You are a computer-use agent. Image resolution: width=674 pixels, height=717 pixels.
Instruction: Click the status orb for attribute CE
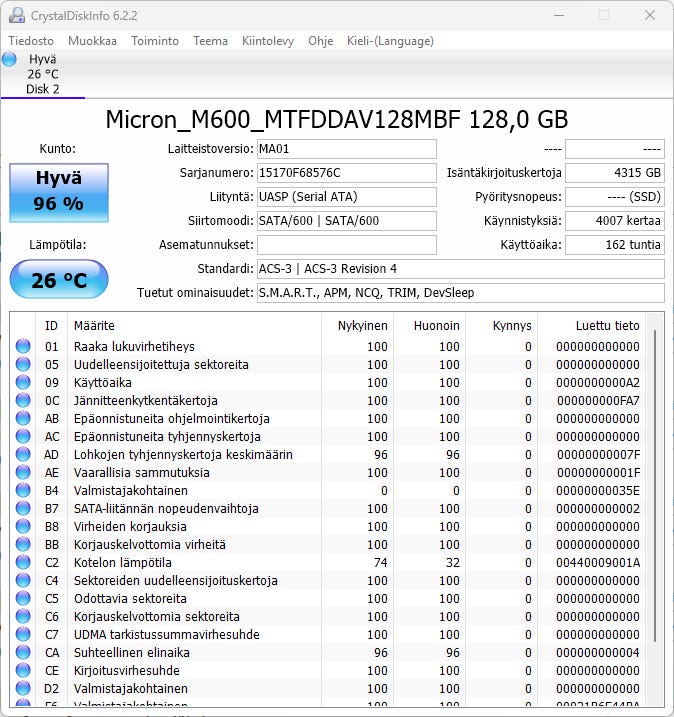coord(23,670)
